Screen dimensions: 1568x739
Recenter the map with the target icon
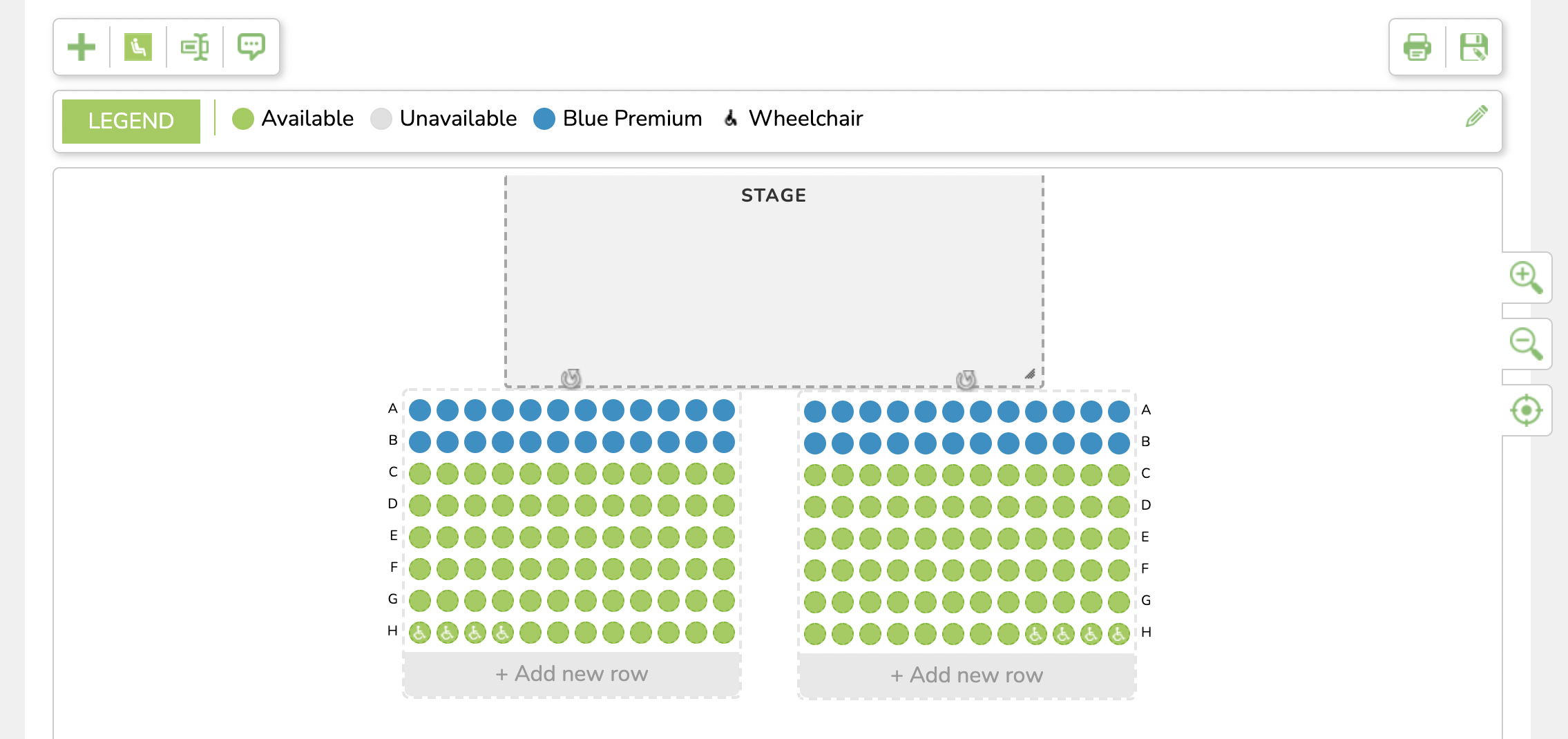(1526, 410)
